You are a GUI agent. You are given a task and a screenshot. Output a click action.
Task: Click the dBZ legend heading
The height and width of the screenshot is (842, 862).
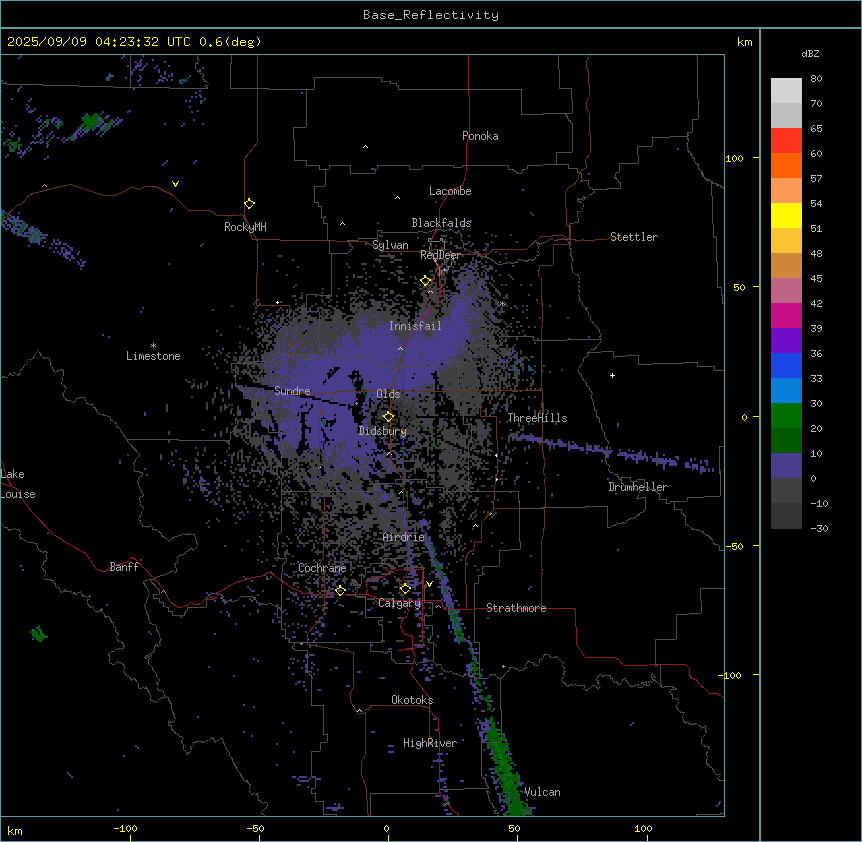[810, 53]
